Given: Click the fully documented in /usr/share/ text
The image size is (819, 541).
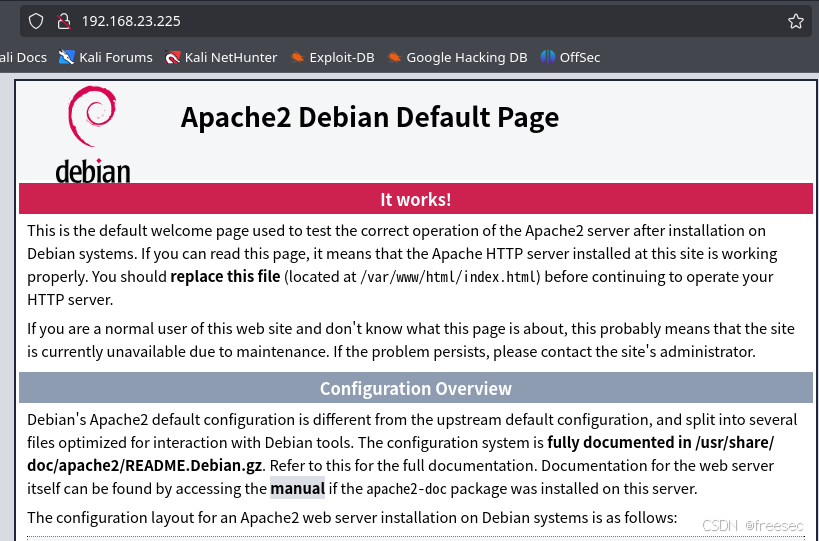Looking at the screenshot, I should point(661,443).
